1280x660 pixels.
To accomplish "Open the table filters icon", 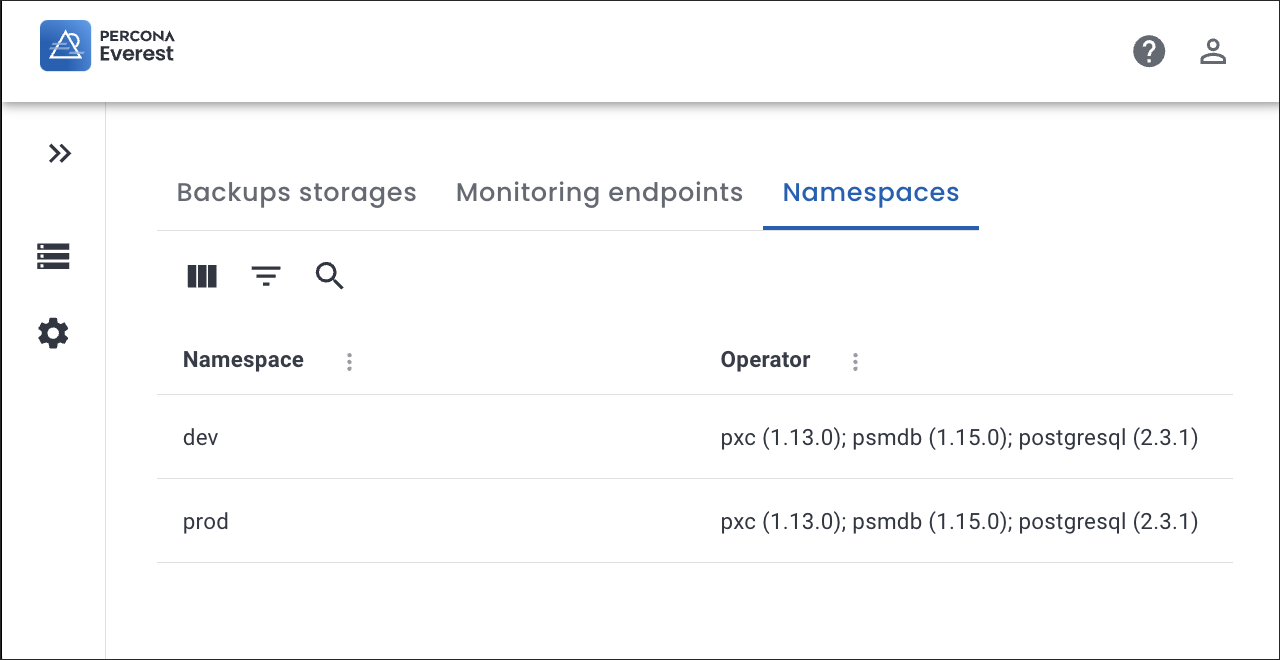I will coord(266,276).
